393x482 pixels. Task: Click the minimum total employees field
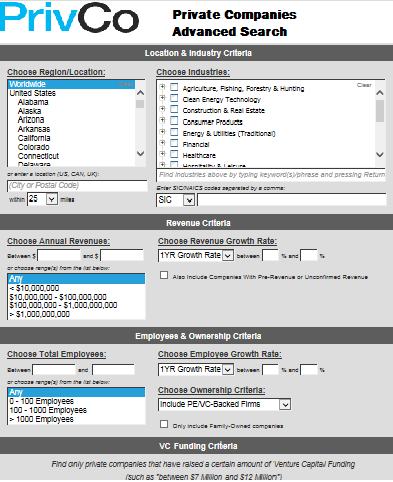pos(54,370)
